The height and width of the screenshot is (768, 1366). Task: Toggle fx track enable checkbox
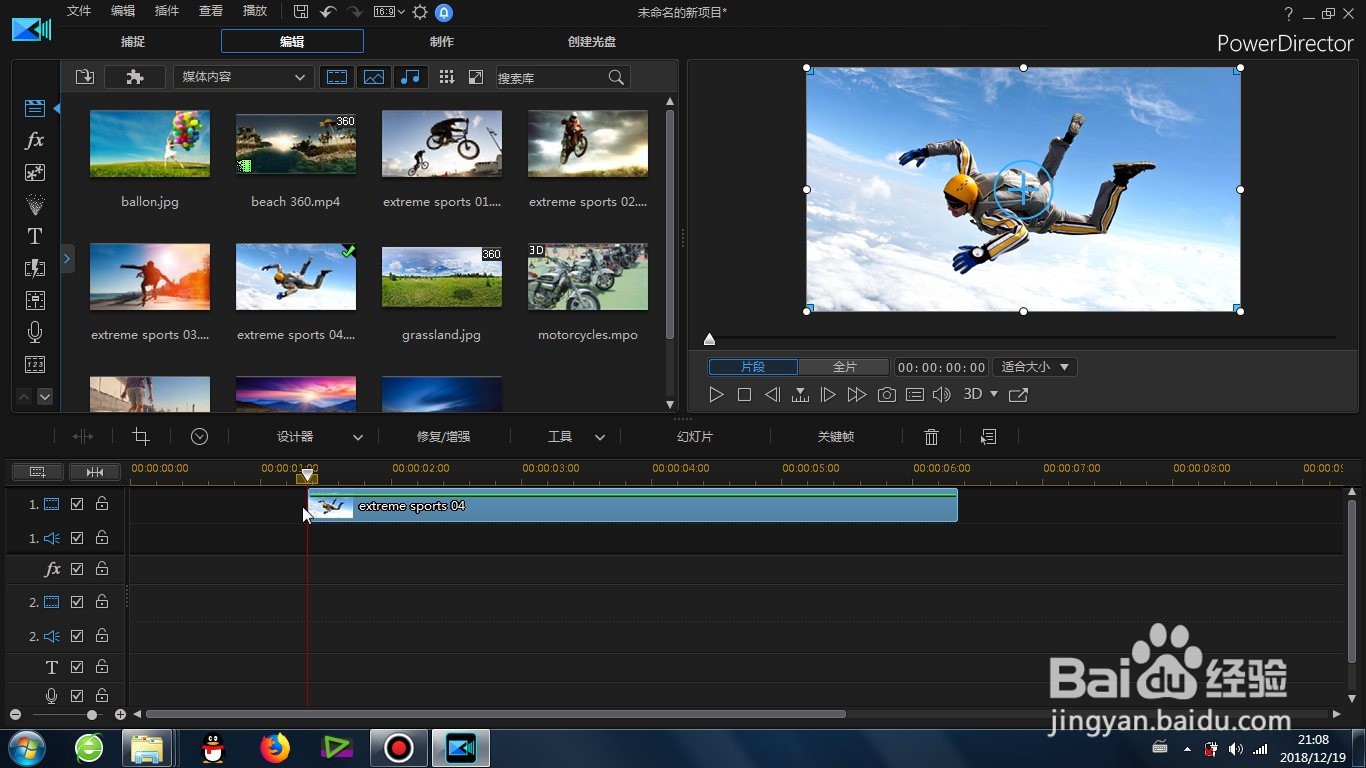pos(77,569)
